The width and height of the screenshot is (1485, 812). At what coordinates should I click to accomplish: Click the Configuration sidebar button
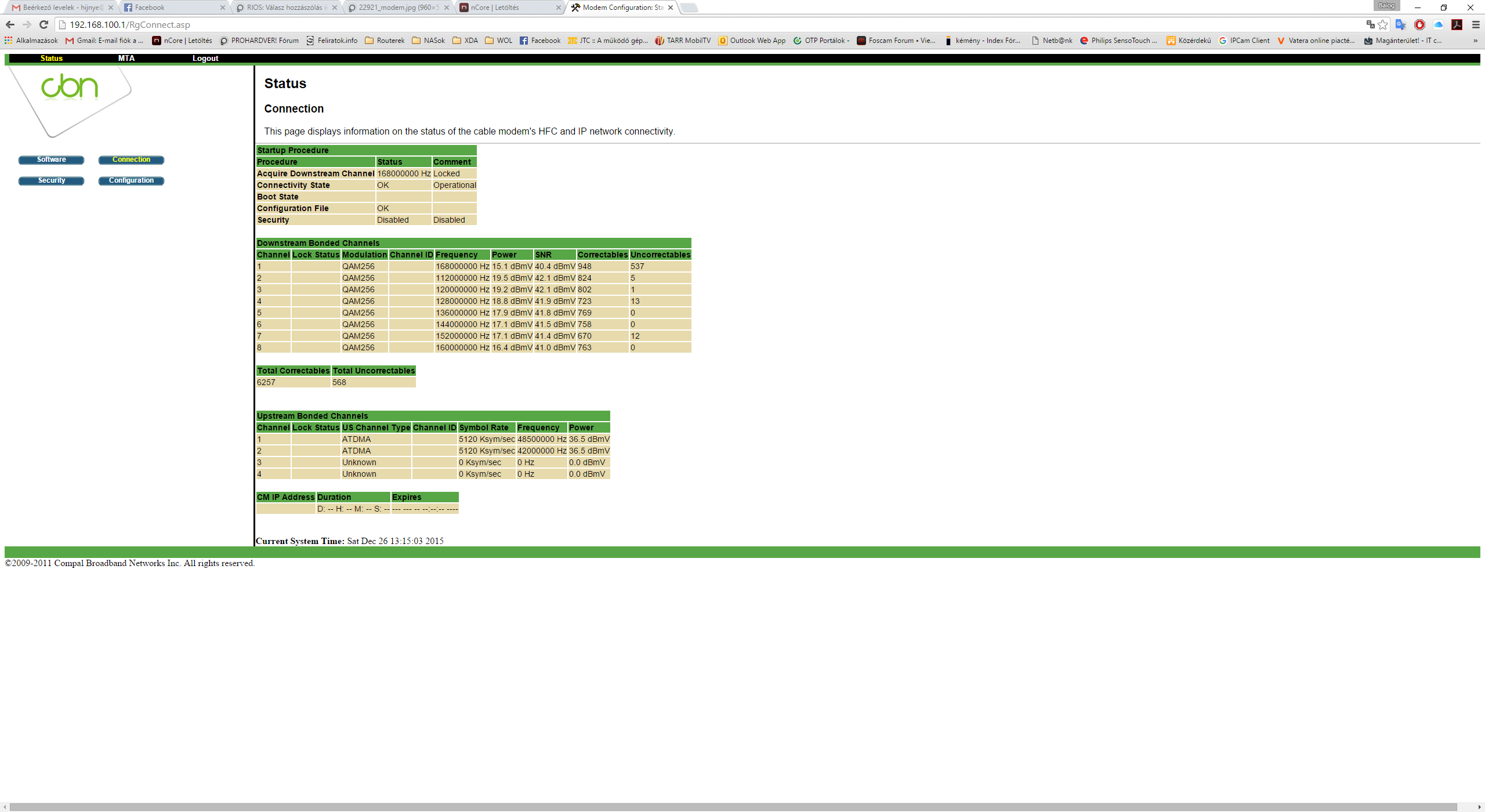point(131,180)
